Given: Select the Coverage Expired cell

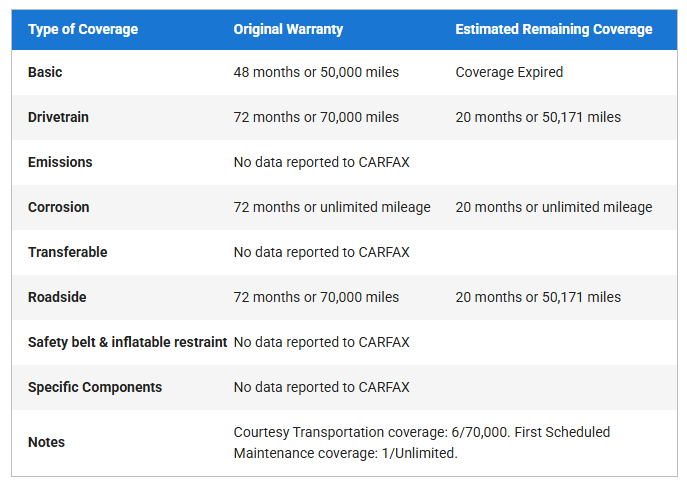Looking at the screenshot, I should (509, 73).
